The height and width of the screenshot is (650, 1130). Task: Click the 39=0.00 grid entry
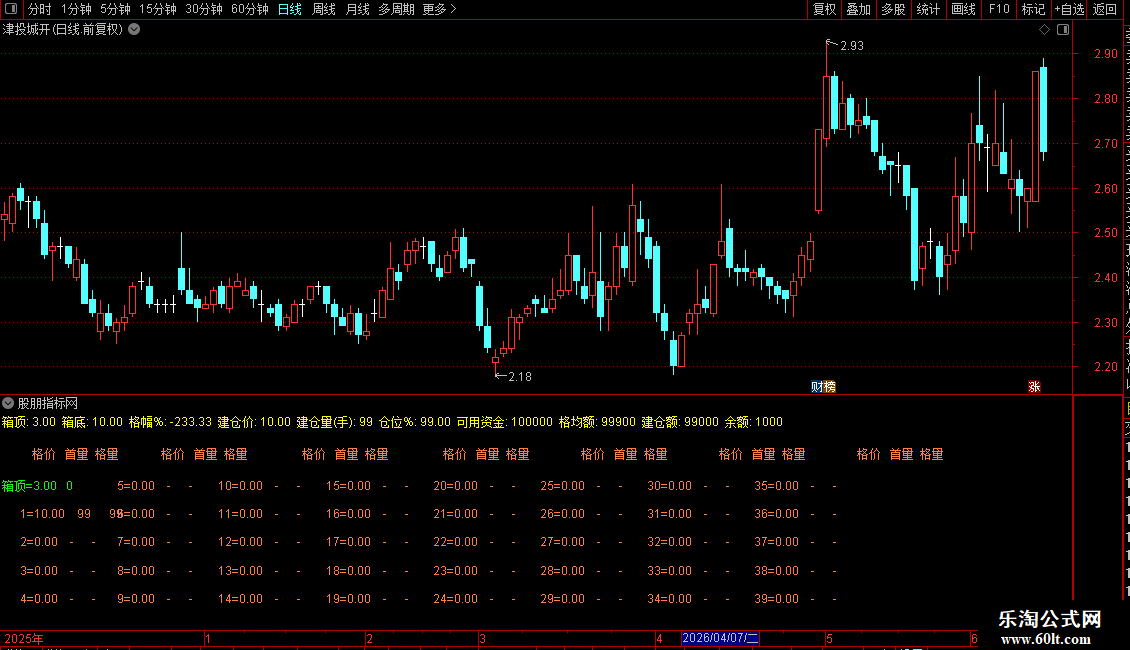coord(776,599)
